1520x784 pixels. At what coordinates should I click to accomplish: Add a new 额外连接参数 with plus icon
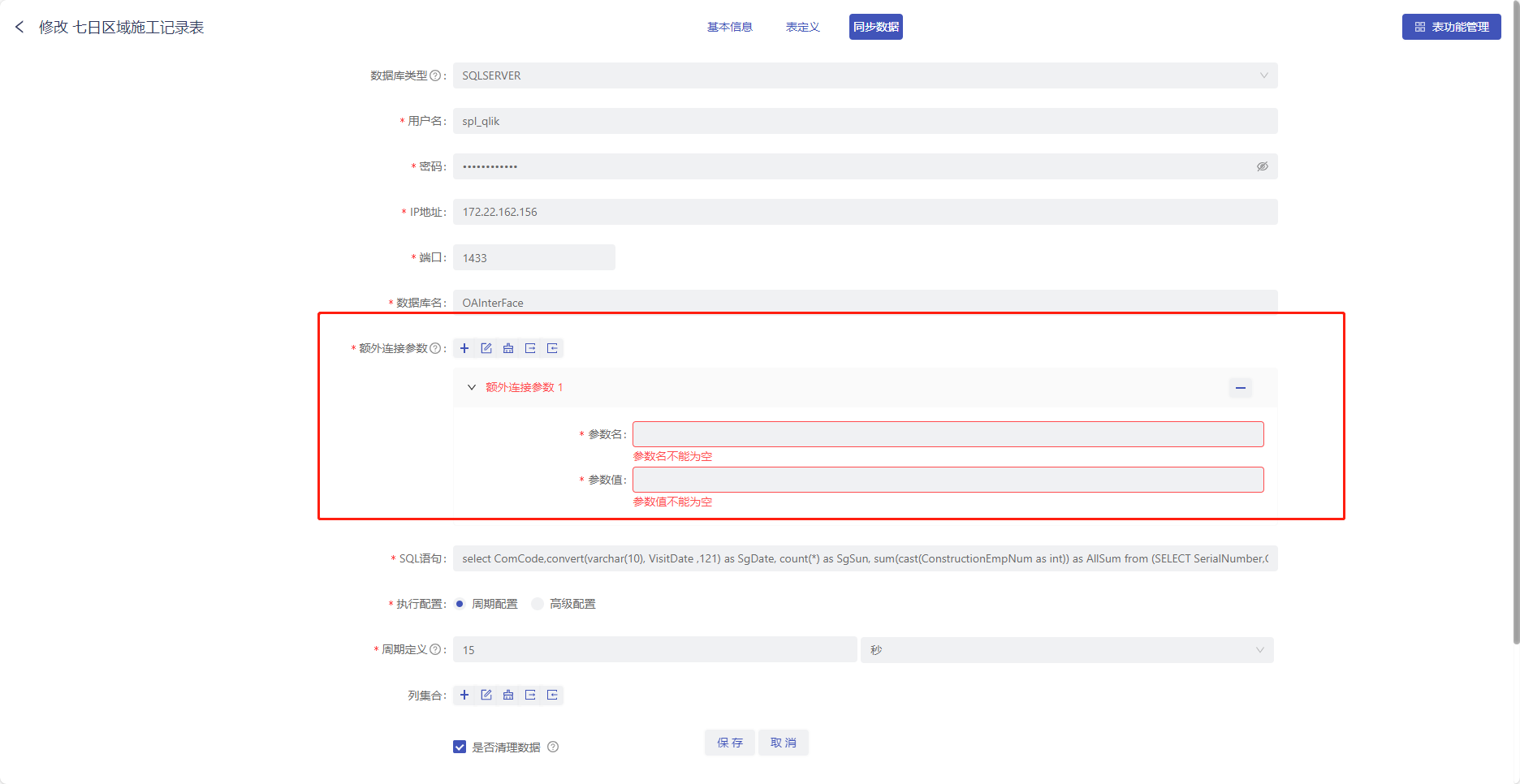(464, 348)
